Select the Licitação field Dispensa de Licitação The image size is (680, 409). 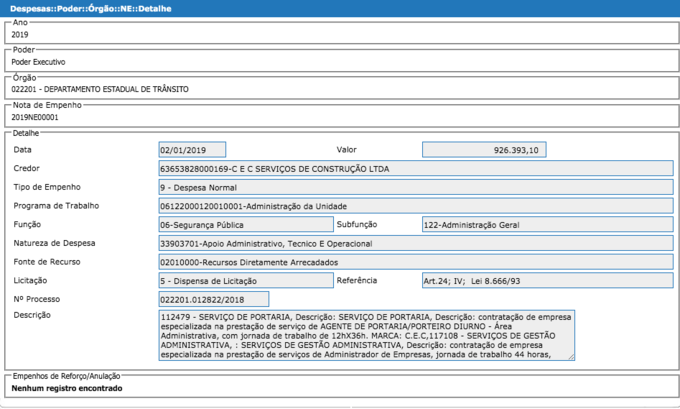click(245, 281)
